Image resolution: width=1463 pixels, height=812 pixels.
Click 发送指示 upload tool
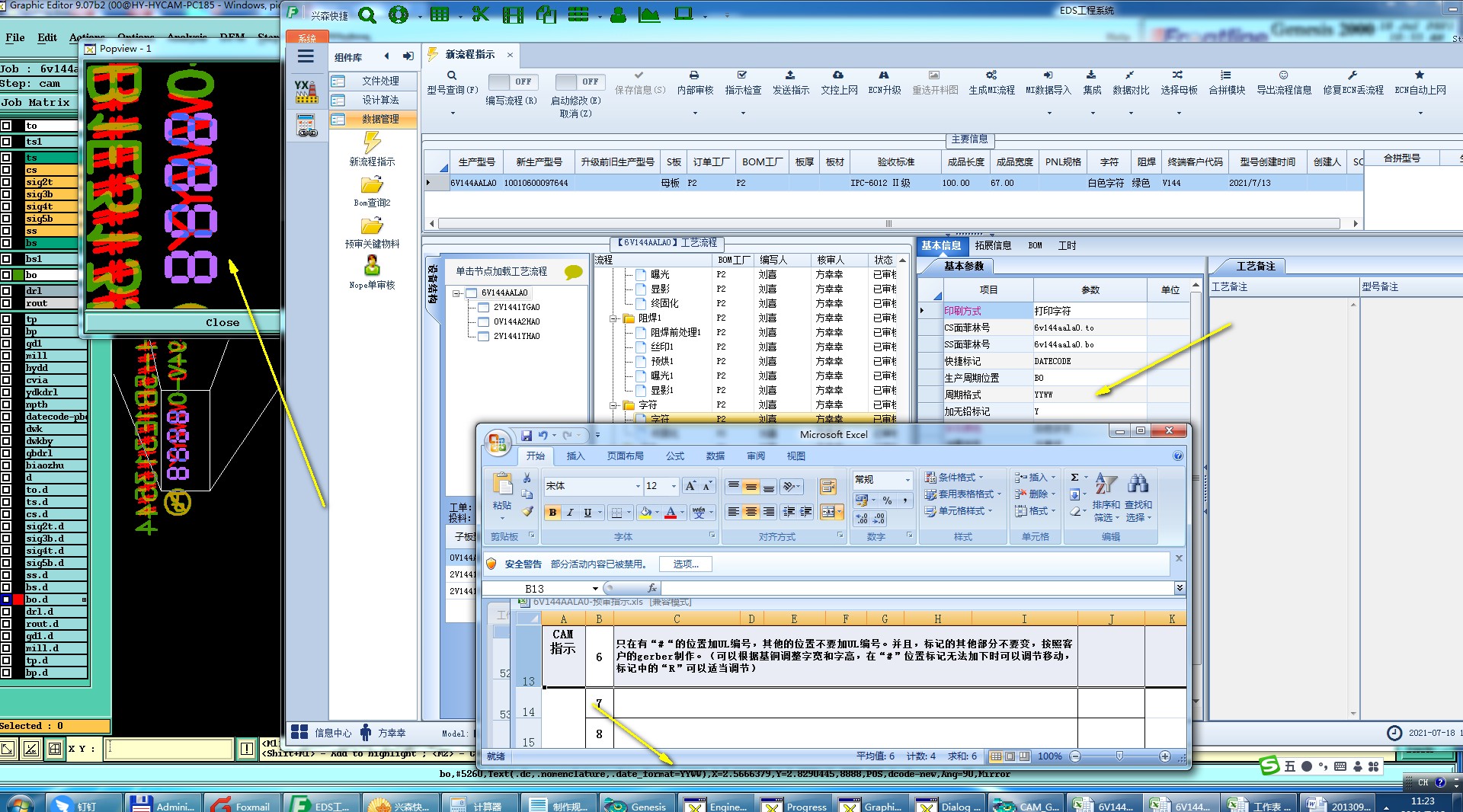[x=790, y=82]
